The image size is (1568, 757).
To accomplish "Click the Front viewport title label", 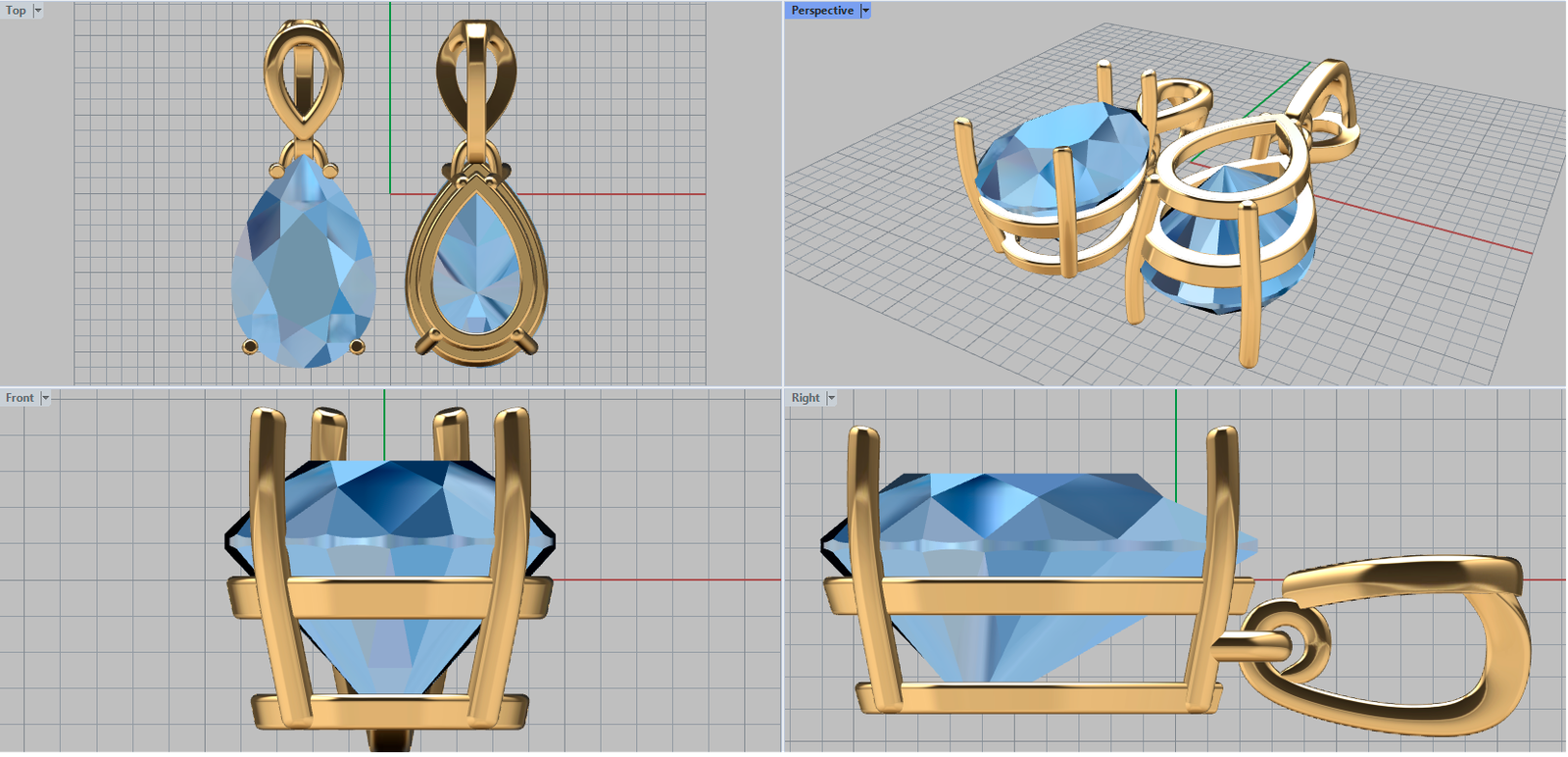I will click(19, 398).
